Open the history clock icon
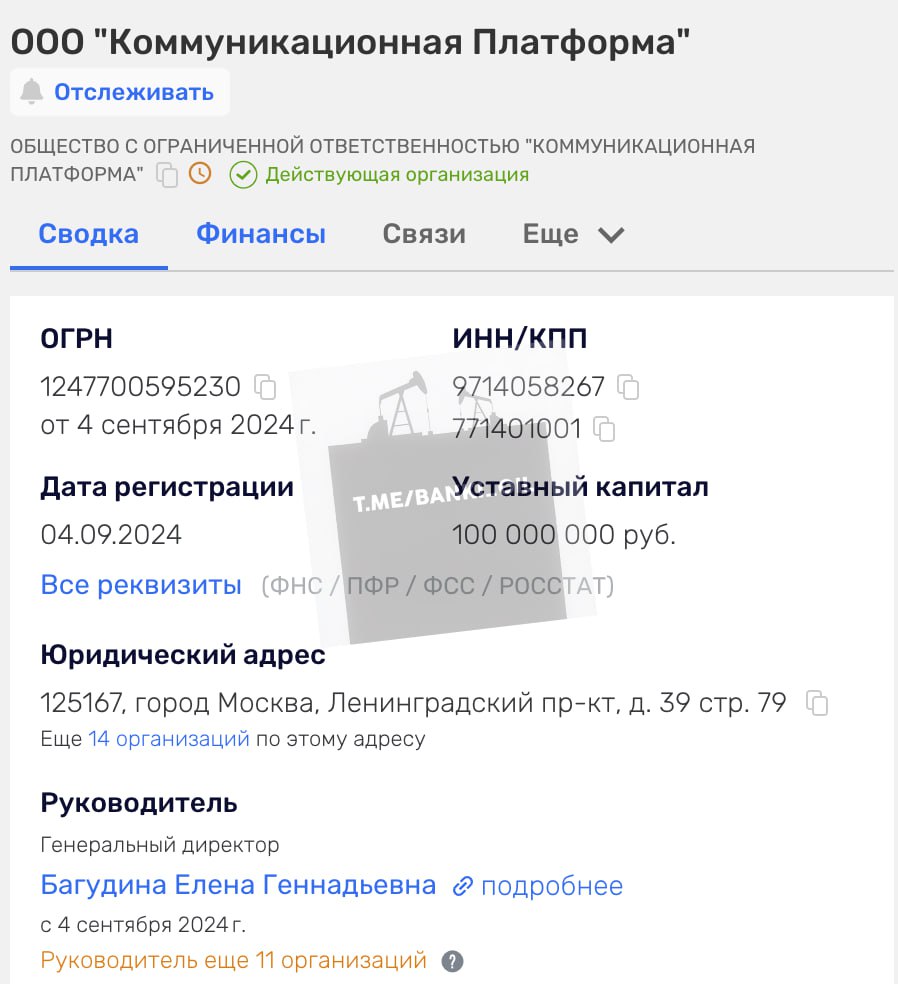The image size is (898, 984). coord(200,173)
